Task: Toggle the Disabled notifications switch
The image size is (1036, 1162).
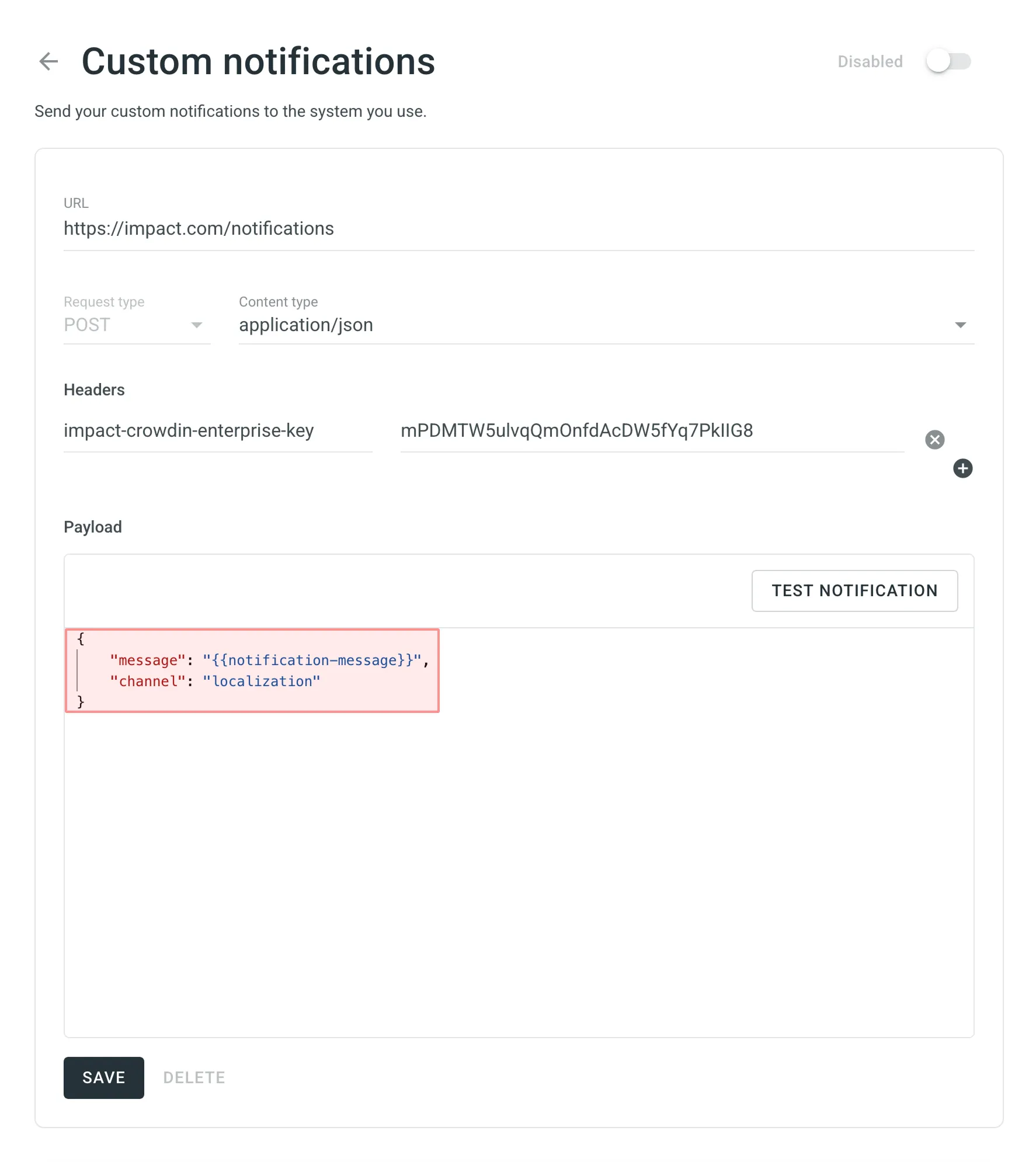Action: point(948,61)
